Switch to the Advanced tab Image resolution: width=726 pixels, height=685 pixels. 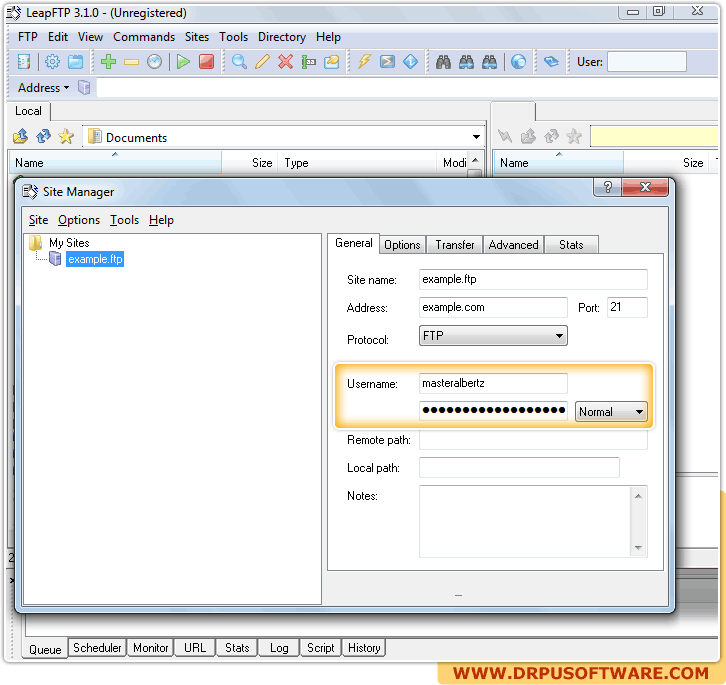click(513, 245)
